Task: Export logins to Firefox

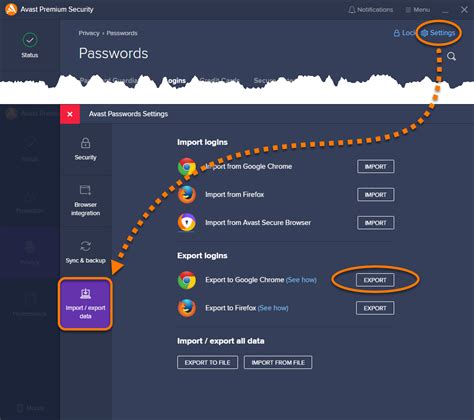Action: pyautogui.click(x=375, y=308)
